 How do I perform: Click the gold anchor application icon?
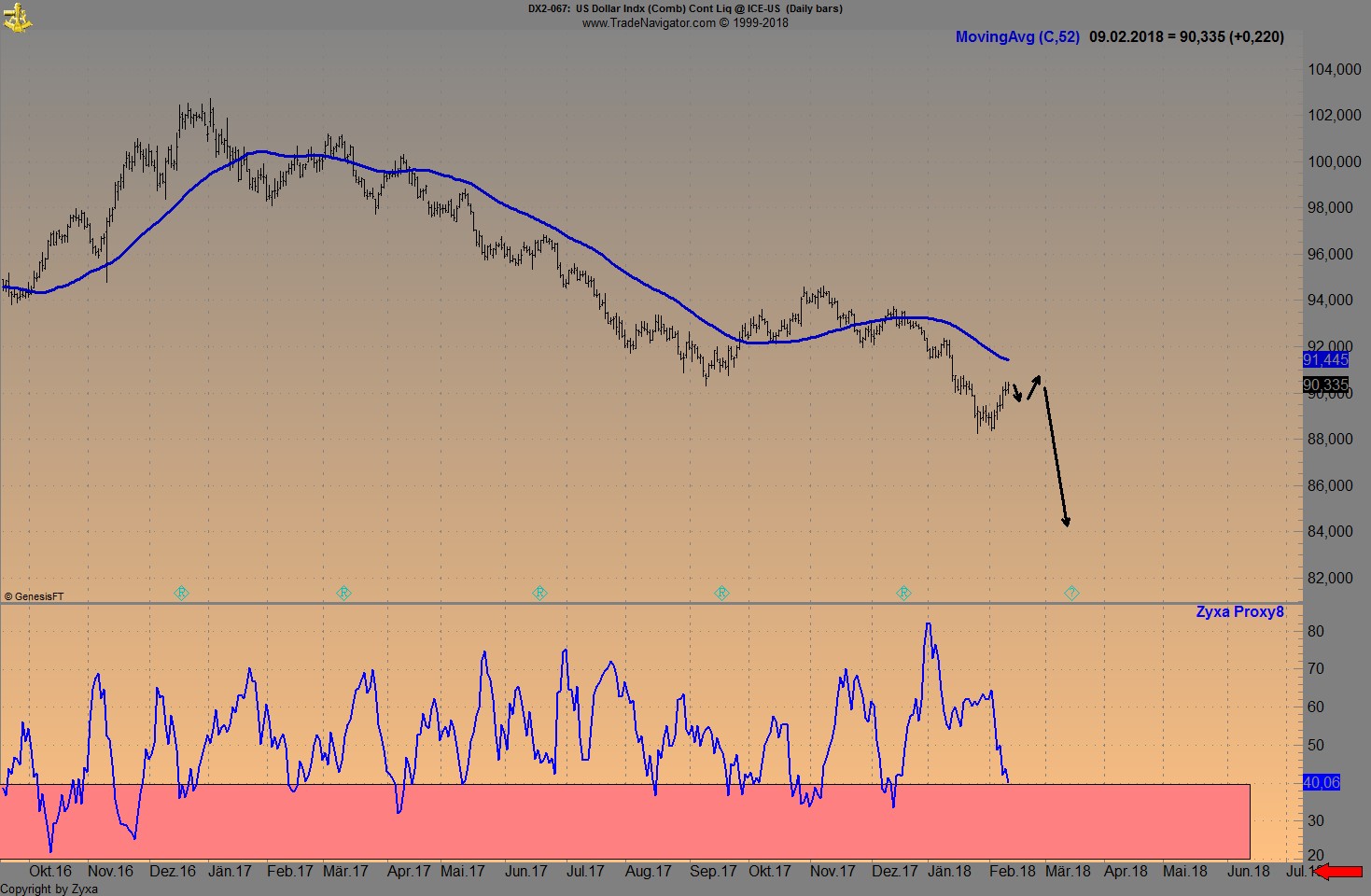point(17,15)
